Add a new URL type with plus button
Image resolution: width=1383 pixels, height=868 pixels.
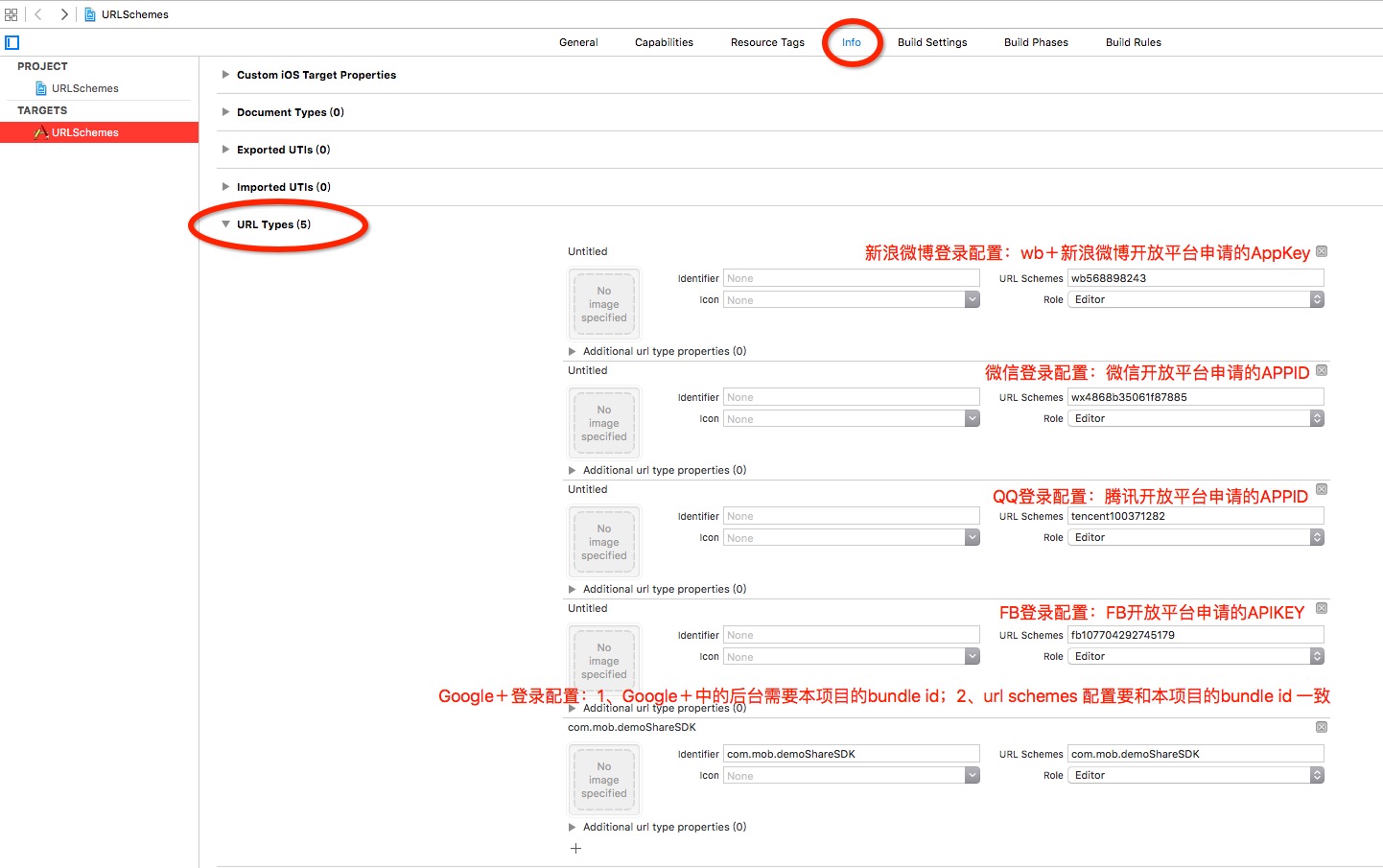(x=575, y=848)
